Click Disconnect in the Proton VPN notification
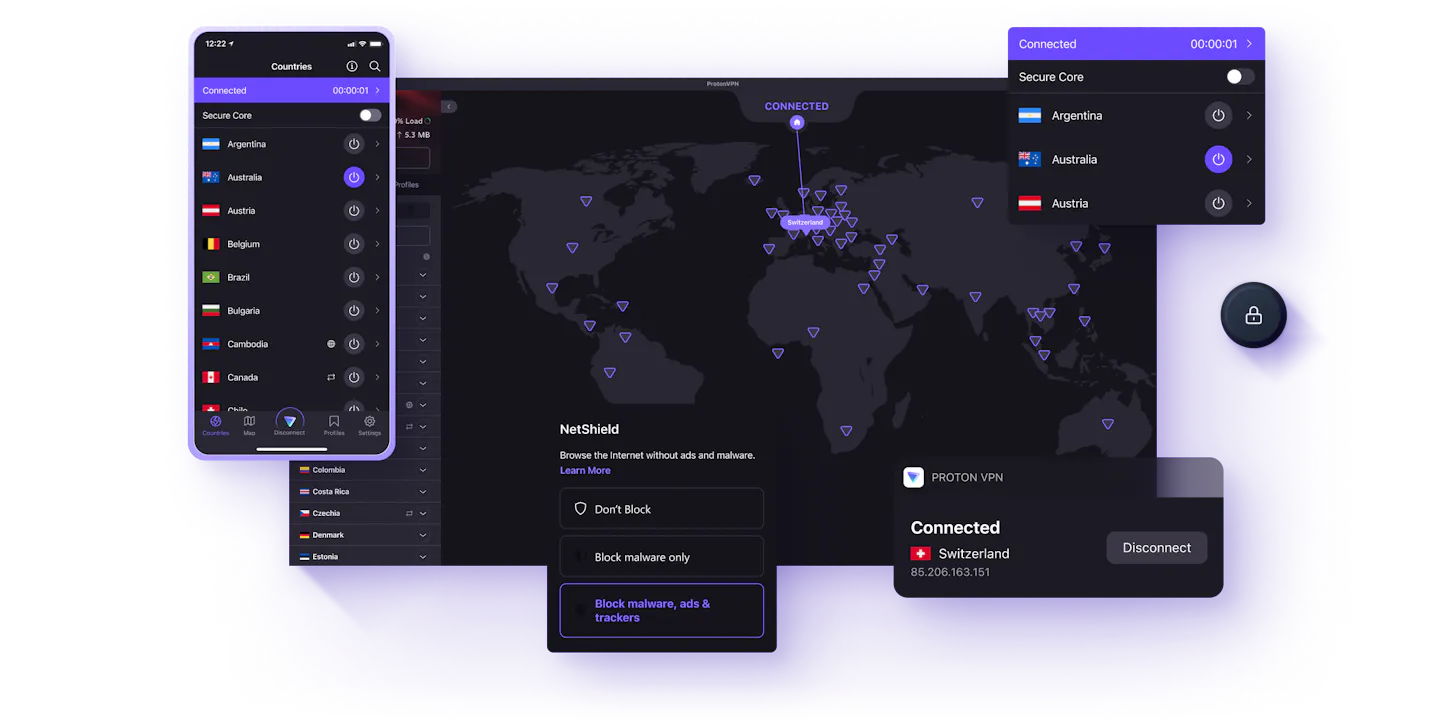Viewport: 1446px width, 723px height. 1157,548
